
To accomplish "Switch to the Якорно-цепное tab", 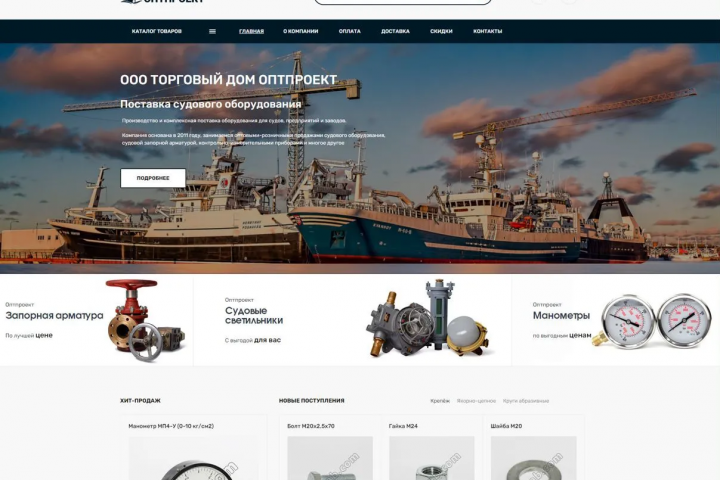I will coord(476,401).
